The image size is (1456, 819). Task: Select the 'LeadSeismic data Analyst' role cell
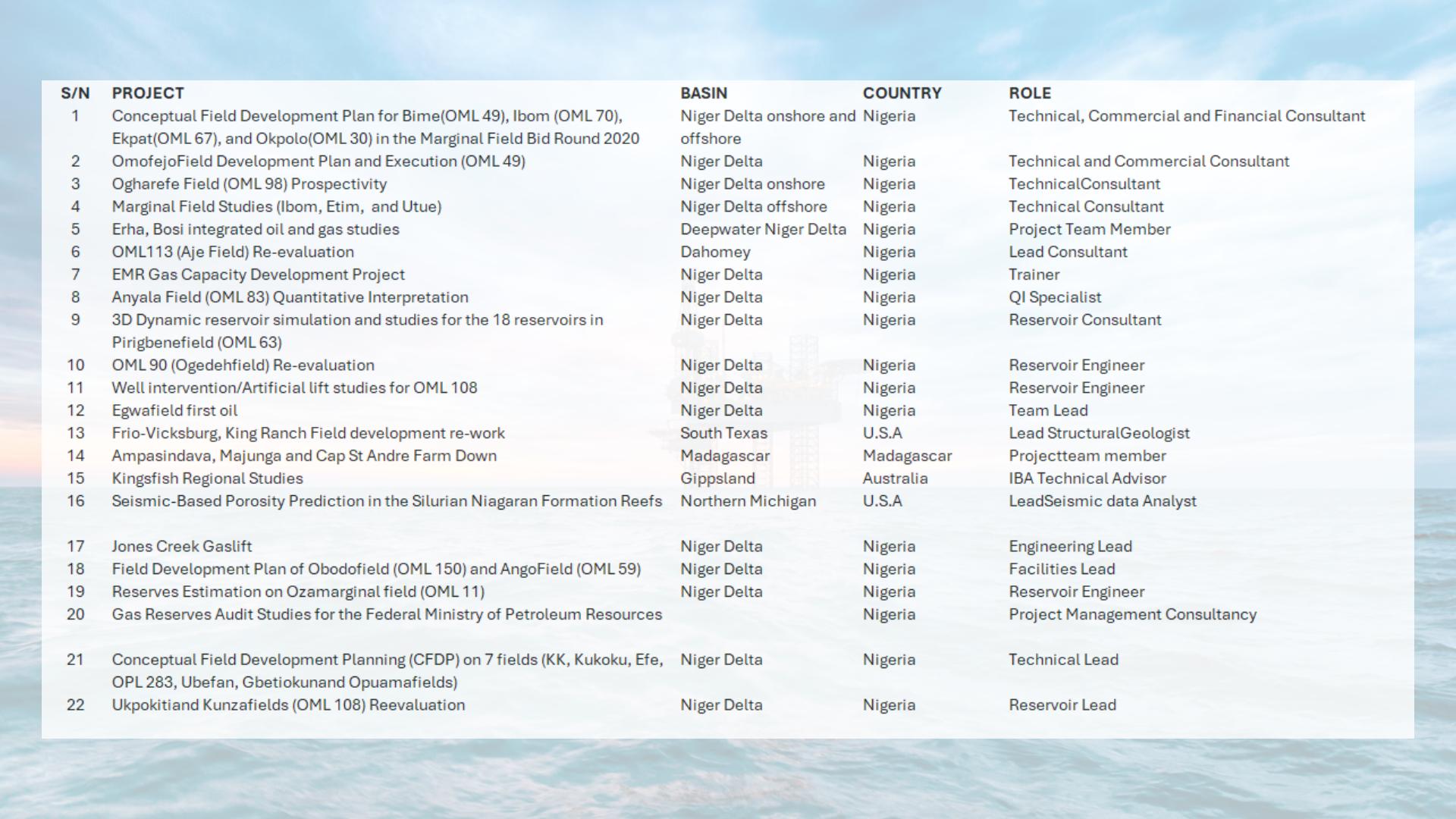pyautogui.click(x=1103, y=501)
